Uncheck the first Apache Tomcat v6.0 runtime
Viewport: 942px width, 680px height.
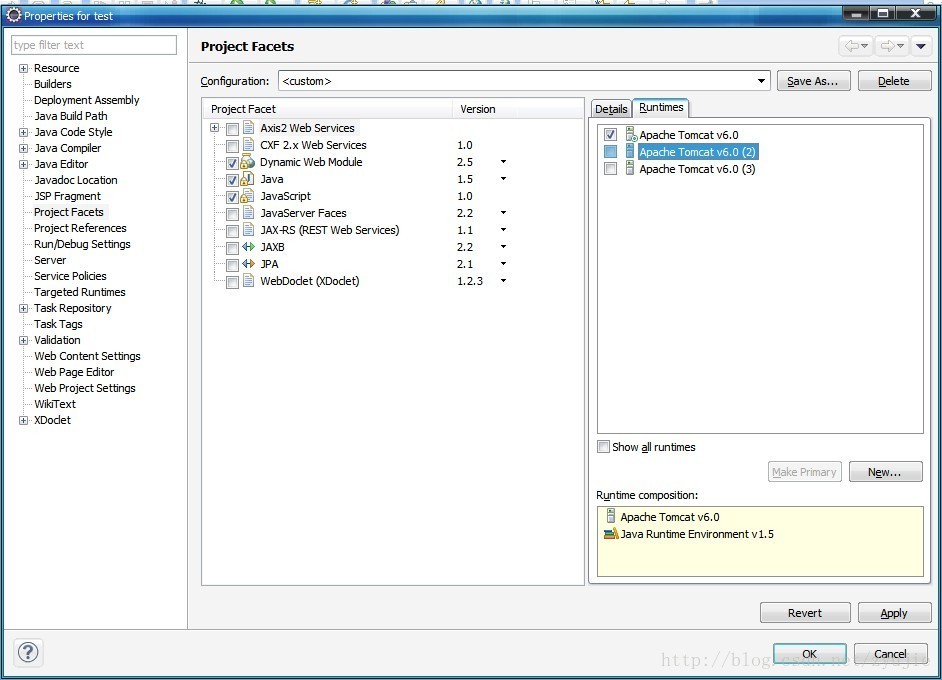(x=610, y=135)
